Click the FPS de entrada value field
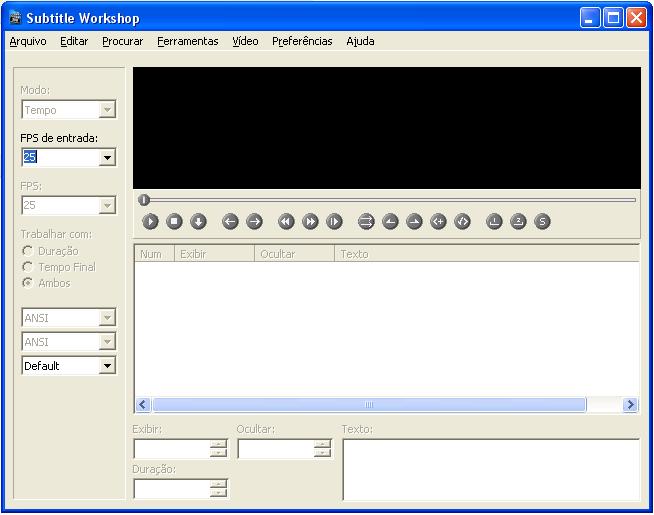The image size is (654, 515). pos(60,158)
